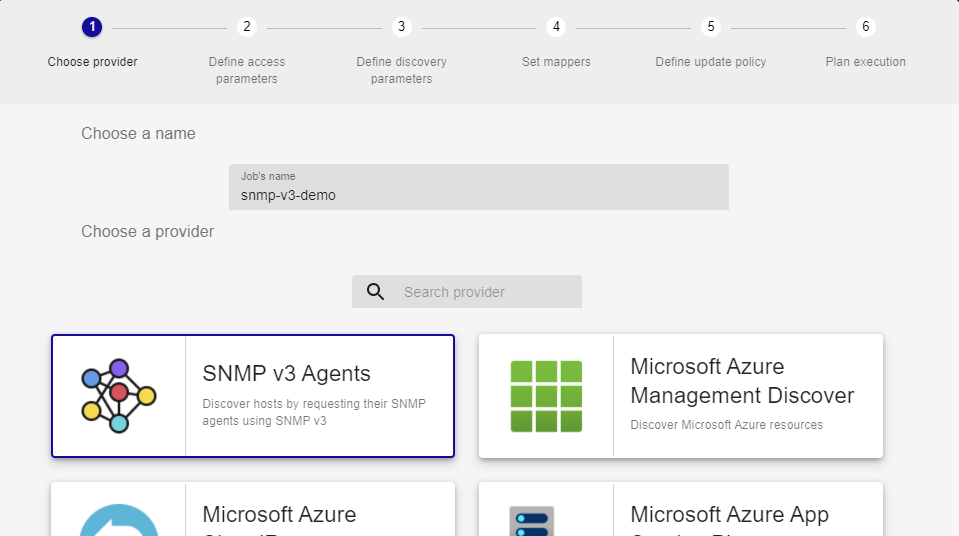Go to step 1 Choose provider
959x536 pixels.
[92, 27]
